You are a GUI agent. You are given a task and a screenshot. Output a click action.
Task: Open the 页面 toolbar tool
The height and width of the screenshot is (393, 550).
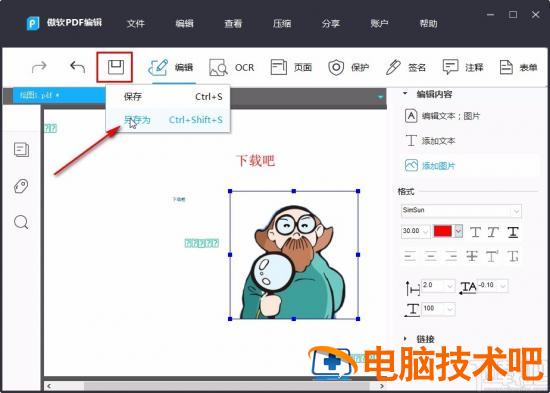(291, 67)
